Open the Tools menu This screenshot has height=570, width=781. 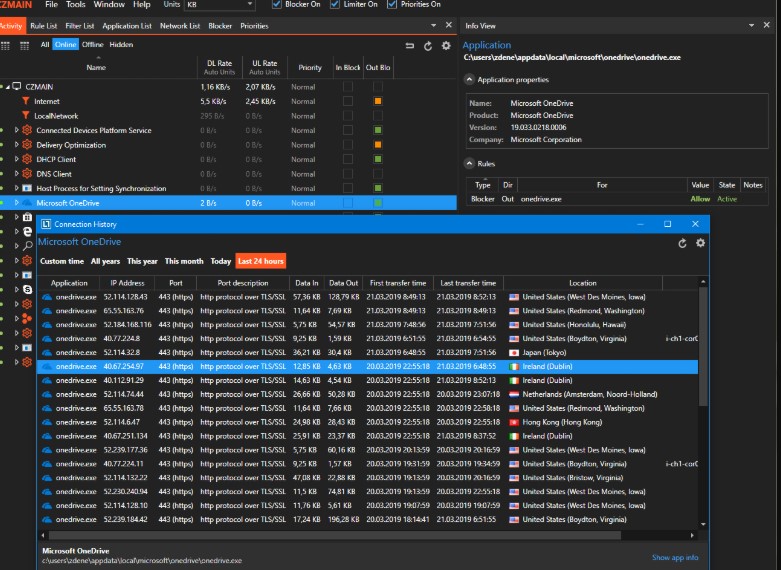[76, 5]
